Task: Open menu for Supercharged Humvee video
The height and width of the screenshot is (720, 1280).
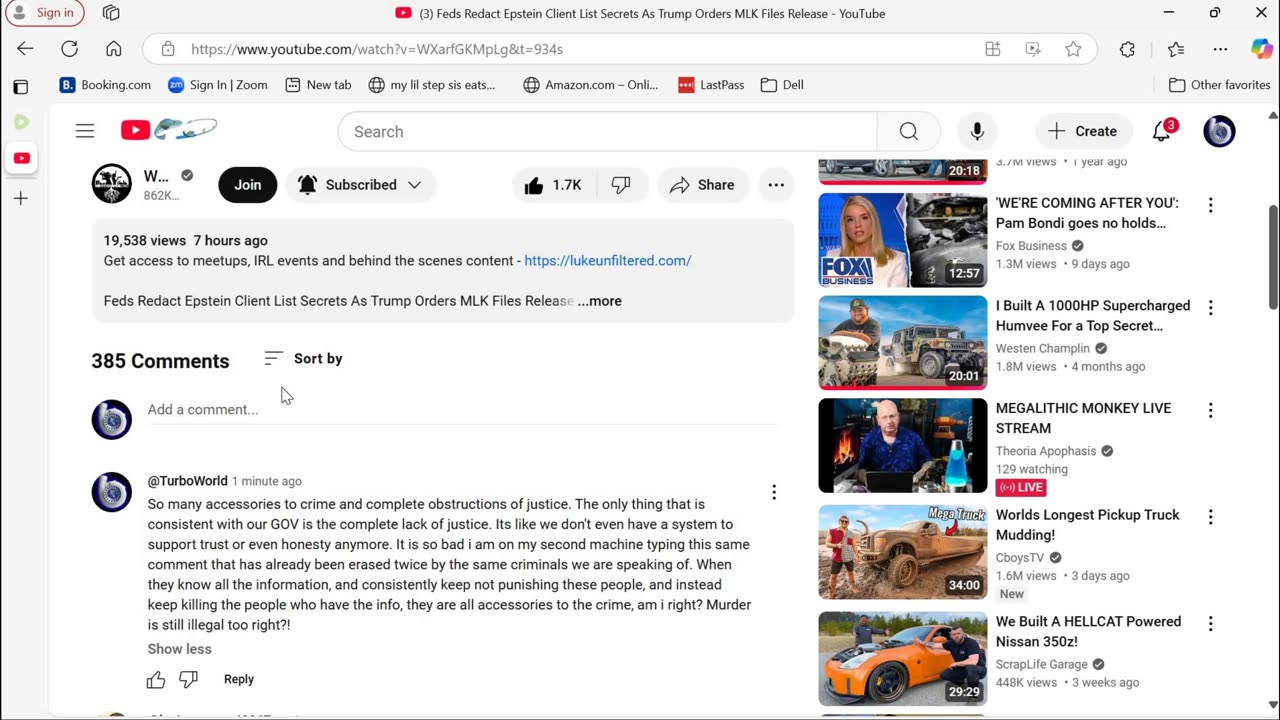Action: coord(1211,308)
